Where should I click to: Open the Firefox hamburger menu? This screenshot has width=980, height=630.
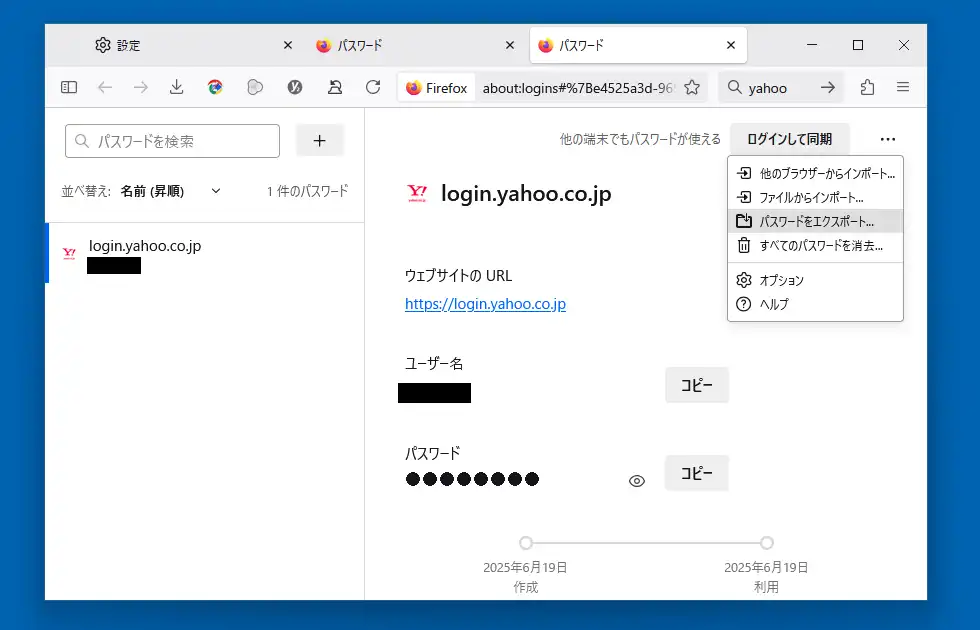pos(902,87)
